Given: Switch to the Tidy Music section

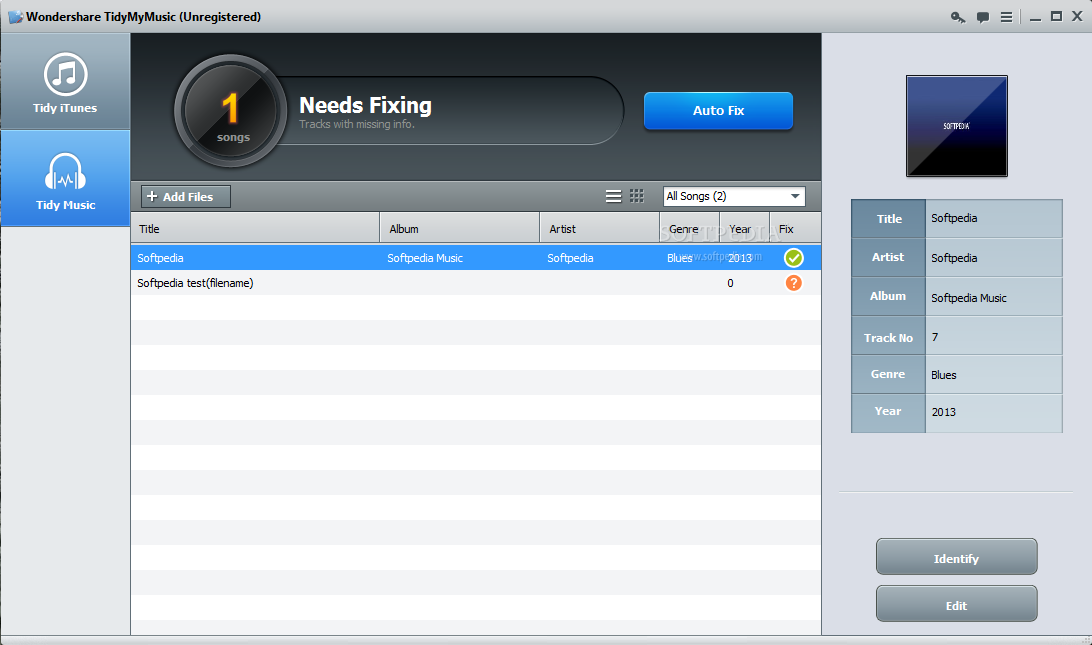Looking at the screenshot, I should pos(65,178).
